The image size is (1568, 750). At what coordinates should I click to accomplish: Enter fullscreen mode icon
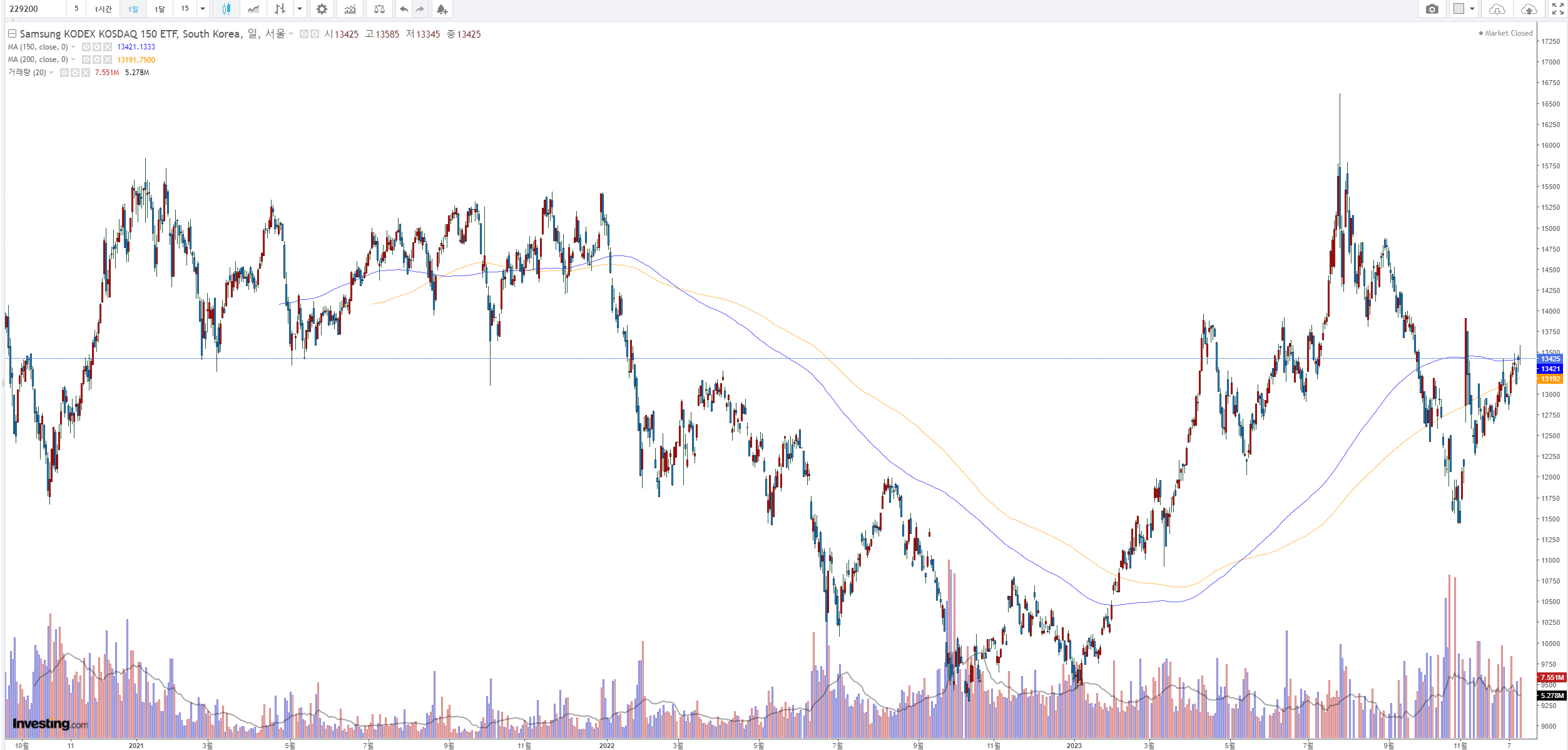(x=1557, y=9)
